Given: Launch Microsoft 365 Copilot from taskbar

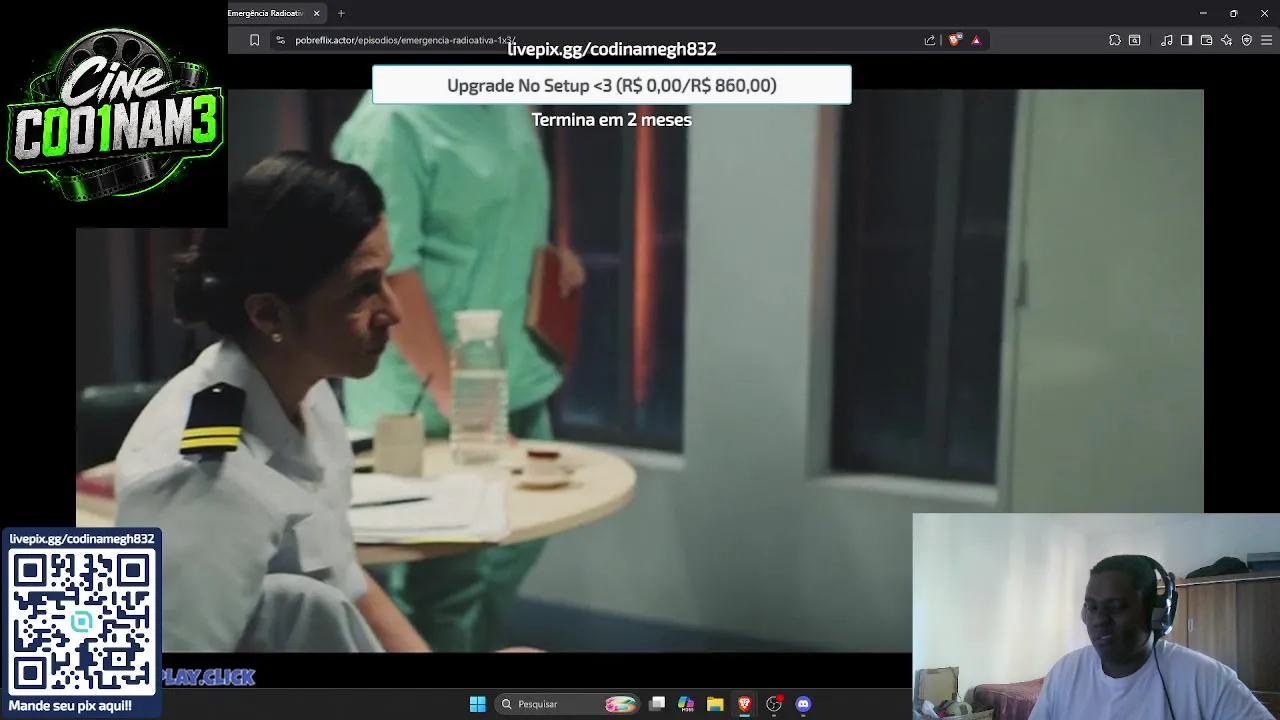Looking at the screenshot, I should pyautogui.click(x=686, y=704).
